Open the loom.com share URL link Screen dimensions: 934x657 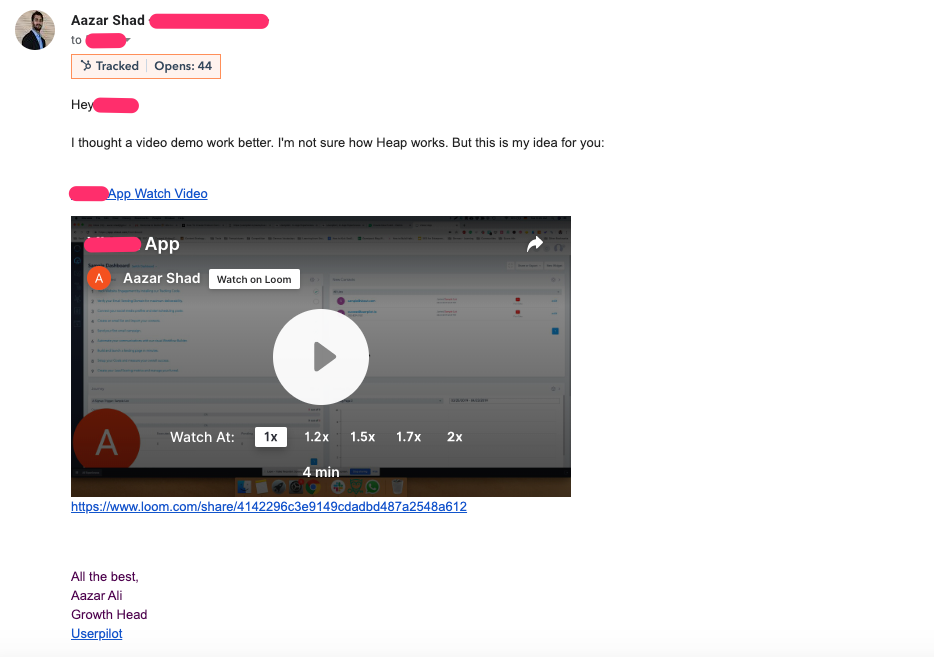click(x=269, y=506)
